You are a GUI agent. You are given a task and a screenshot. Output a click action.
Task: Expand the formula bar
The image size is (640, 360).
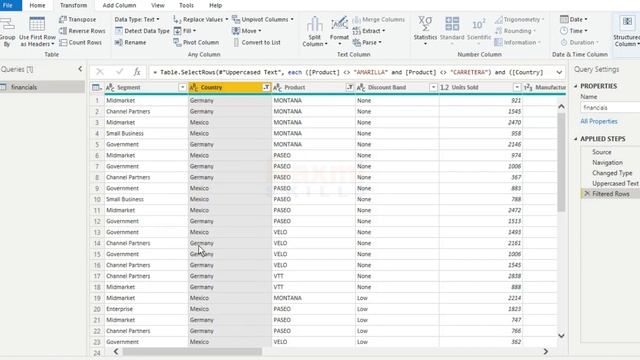(559, 72)
